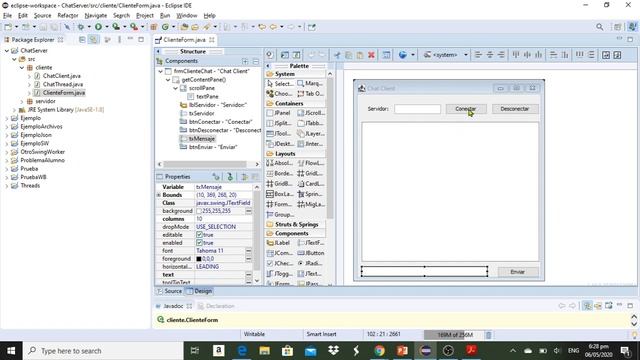Image resolution: width=640 pixels, height=360 pixels.
Task: Select the JLabel palette item
Action: (x=279, y=242)
